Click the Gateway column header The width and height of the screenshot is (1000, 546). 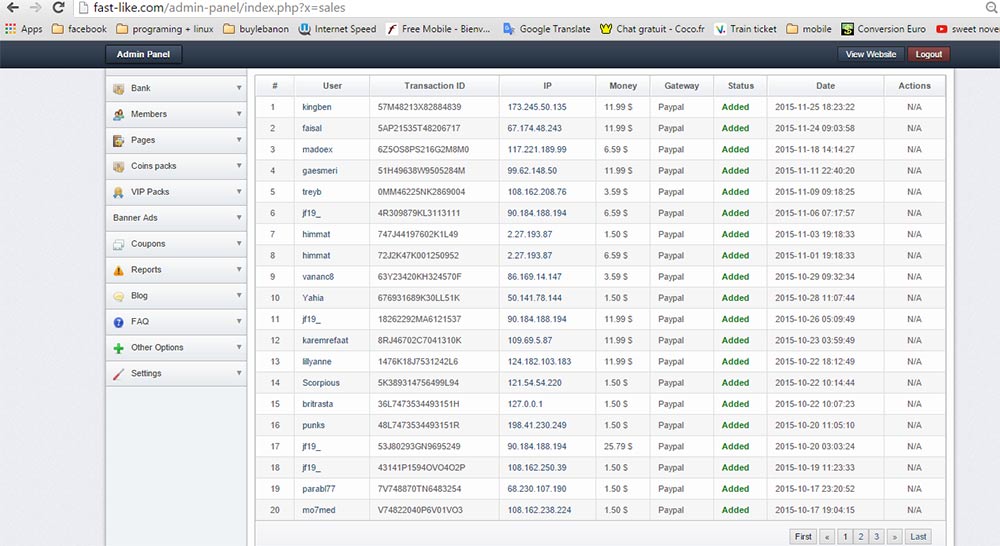[x=681, y=85]
